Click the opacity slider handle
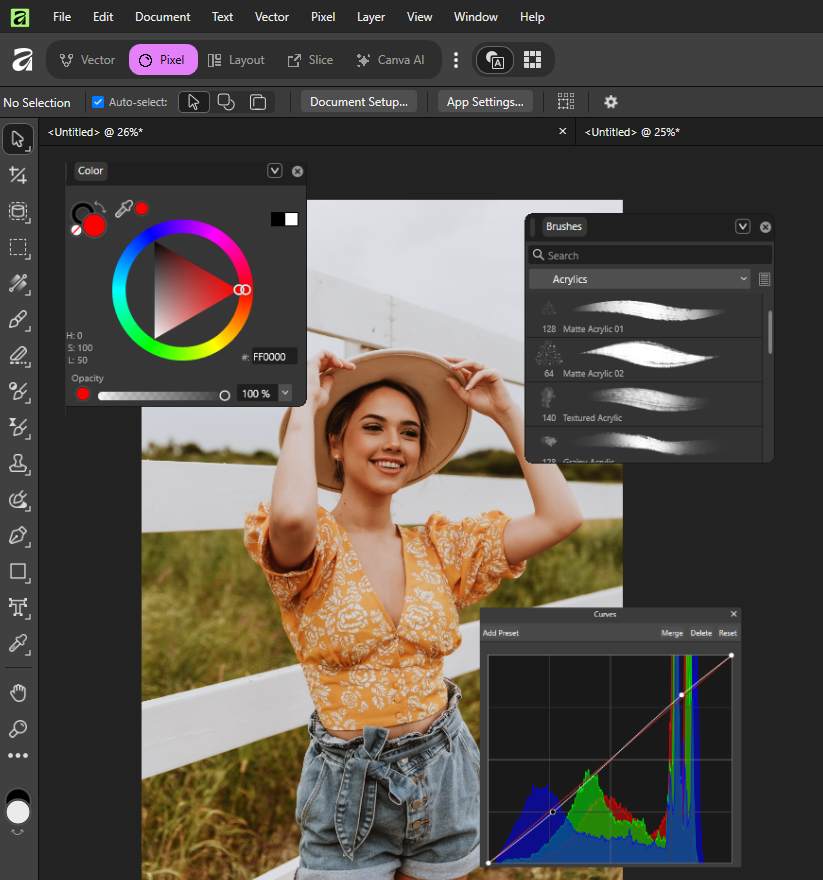Viewport: 823px width, 880px height. coord(225,396)
